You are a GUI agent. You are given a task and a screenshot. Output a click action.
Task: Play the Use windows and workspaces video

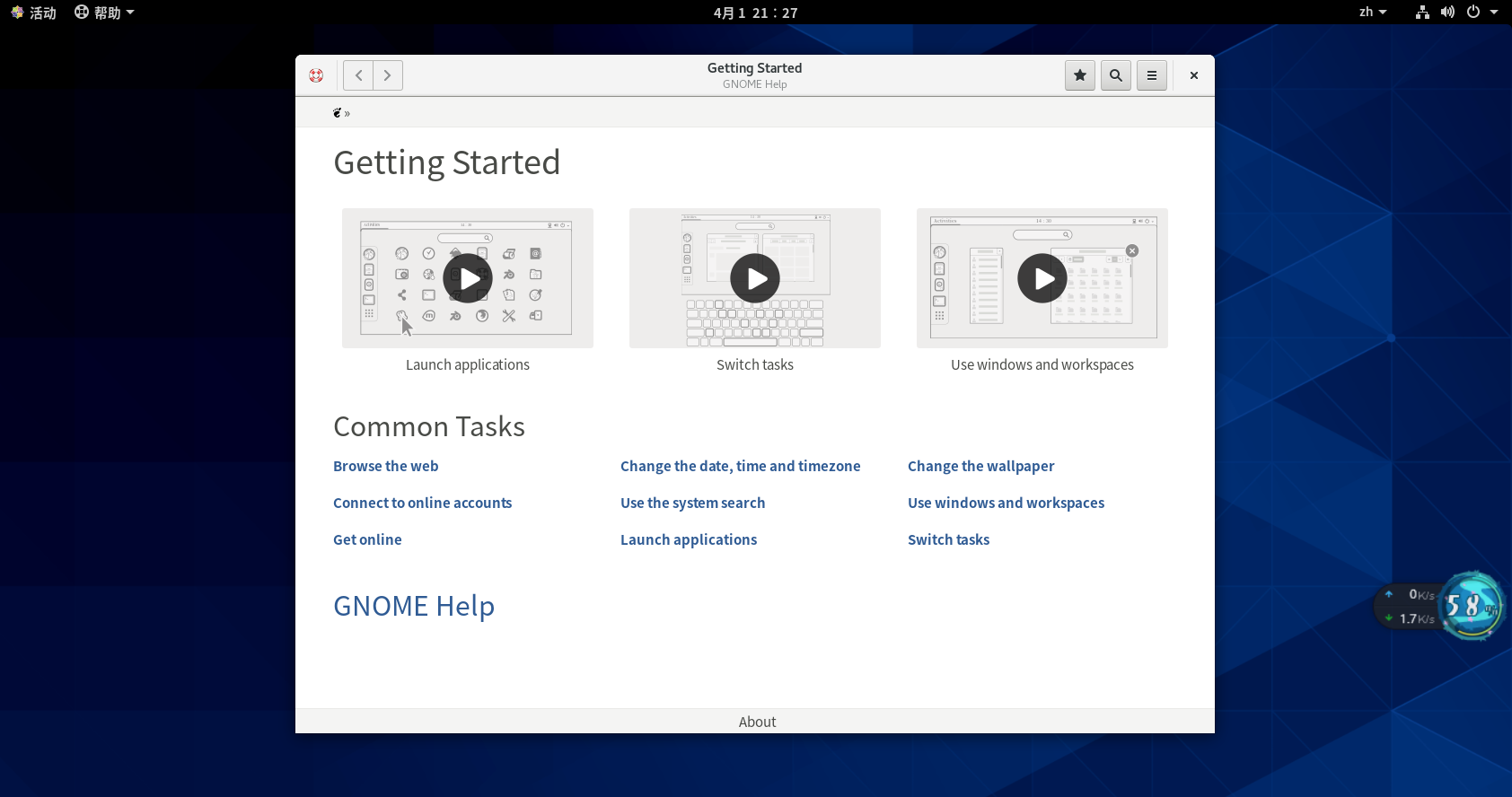click(x=1042, y=278)
